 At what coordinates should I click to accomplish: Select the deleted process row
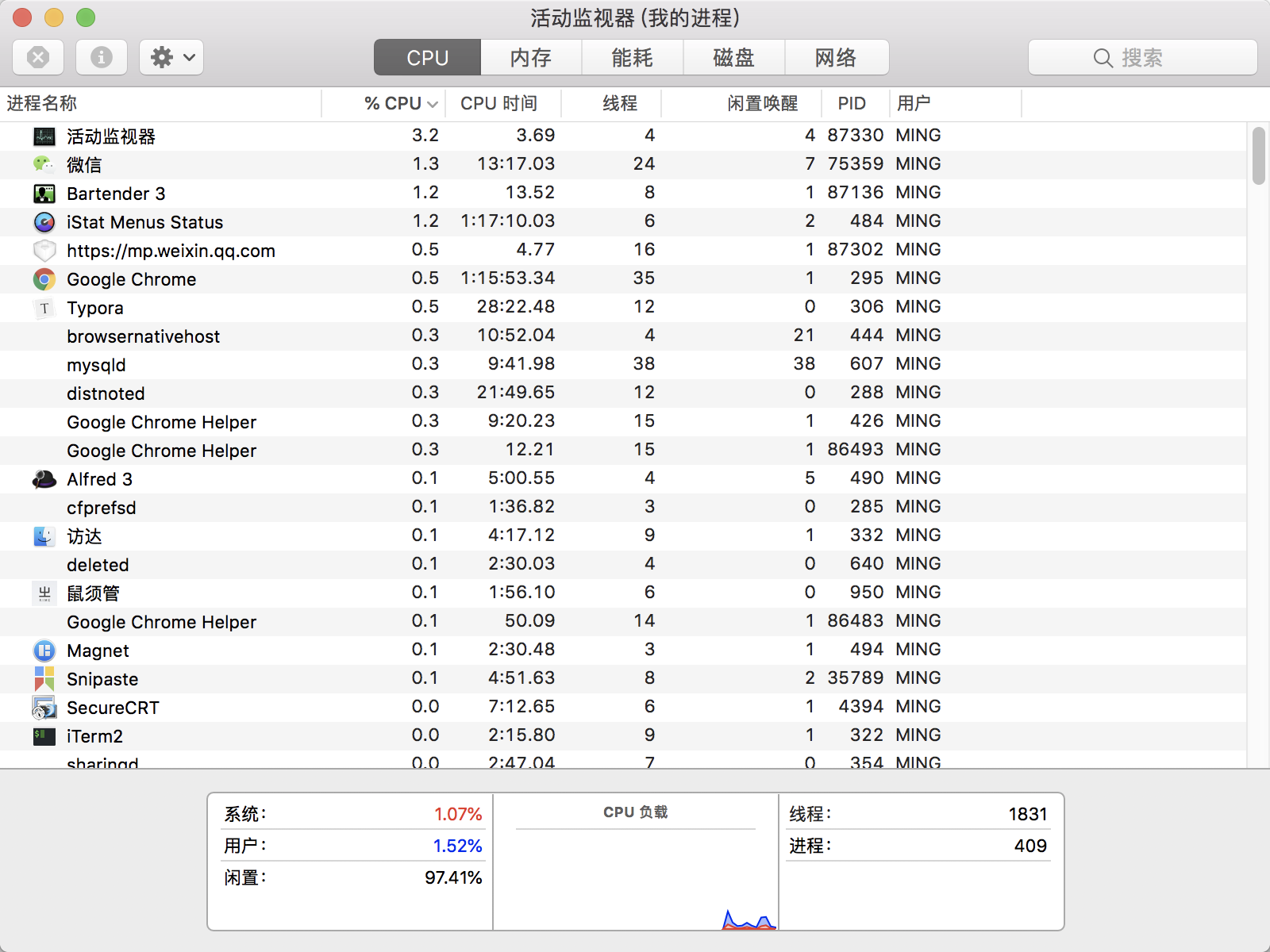pos(623,565)
